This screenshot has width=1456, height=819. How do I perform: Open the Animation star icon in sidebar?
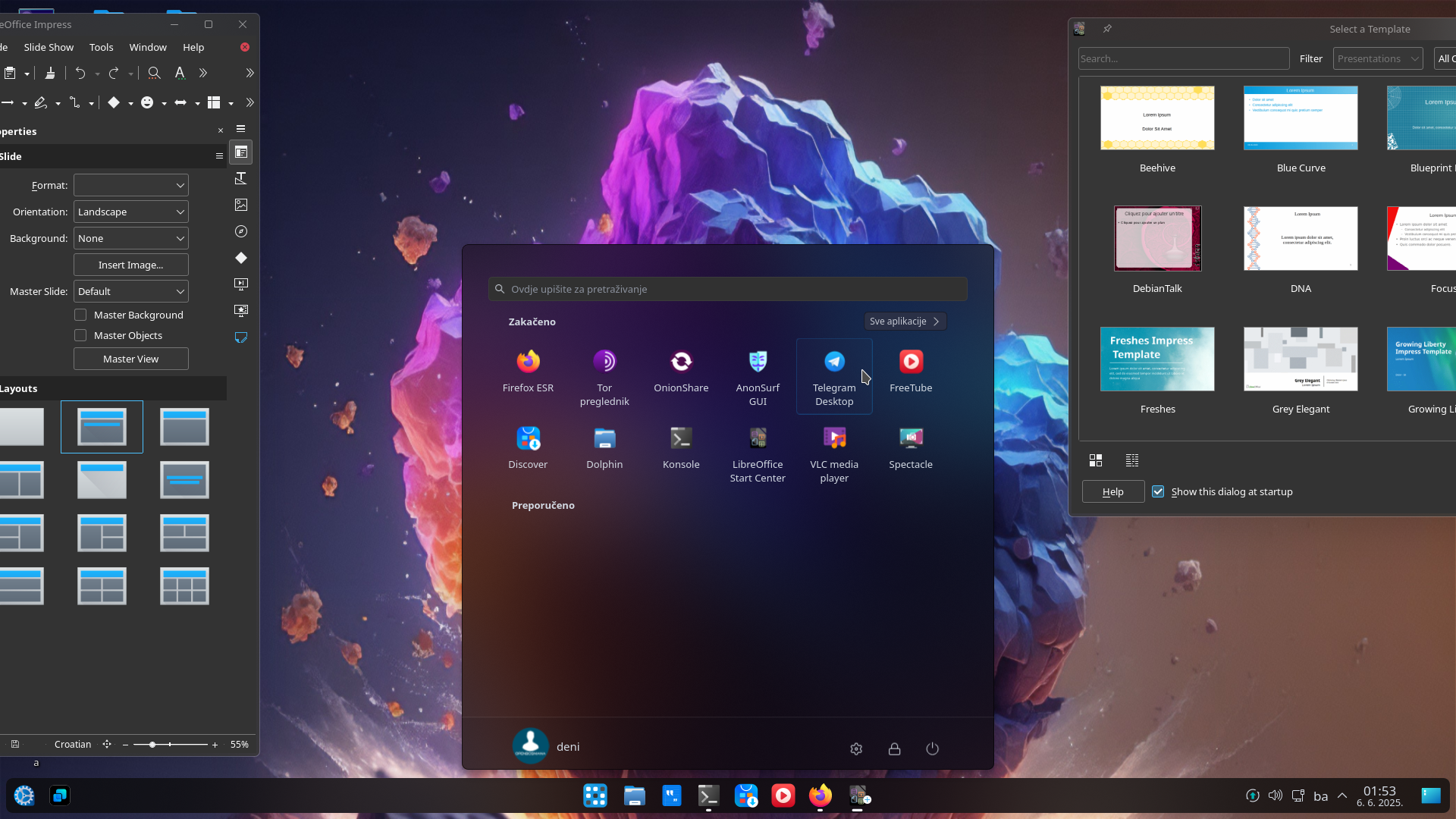coord(241,311)
